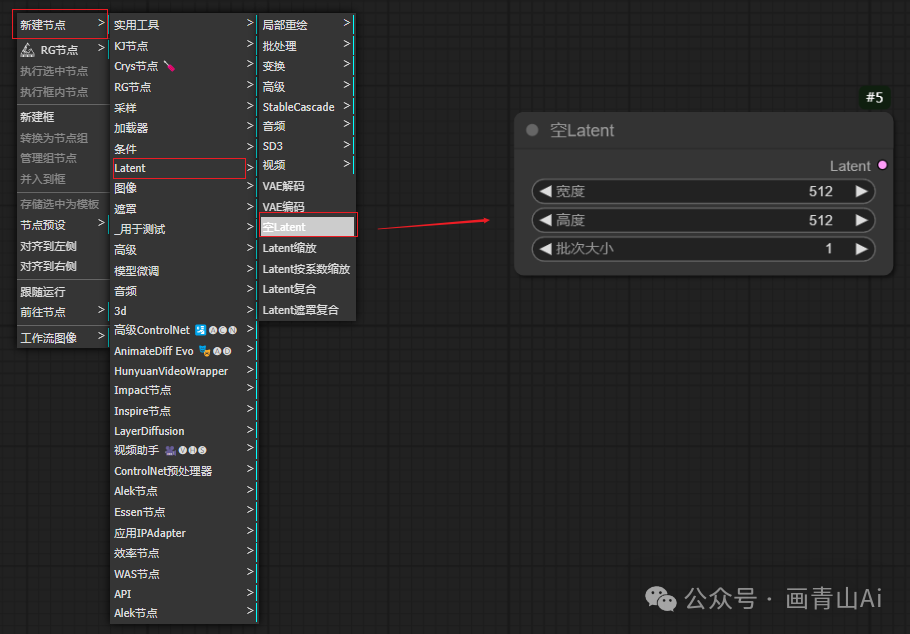Choose 对齐到左侧 option
The width and height of the screenshot is (910, 634).
pos(63,246)
